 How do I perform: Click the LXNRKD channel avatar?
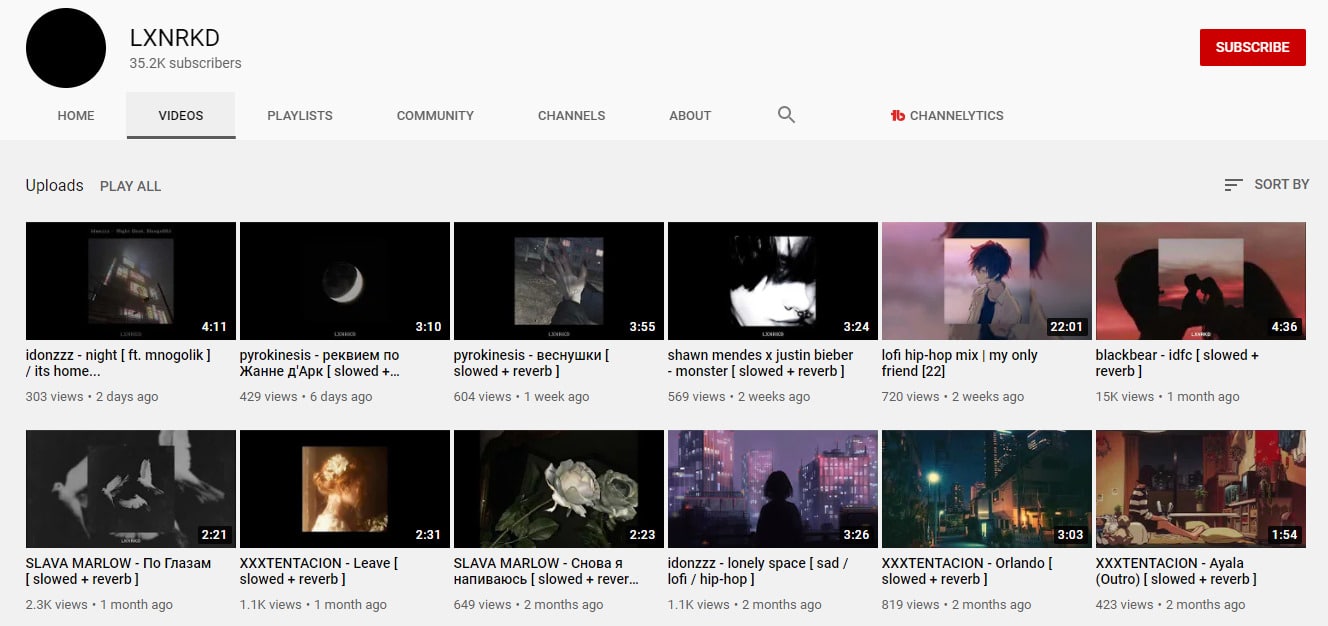pyautogui.click(x=66, y=48)
